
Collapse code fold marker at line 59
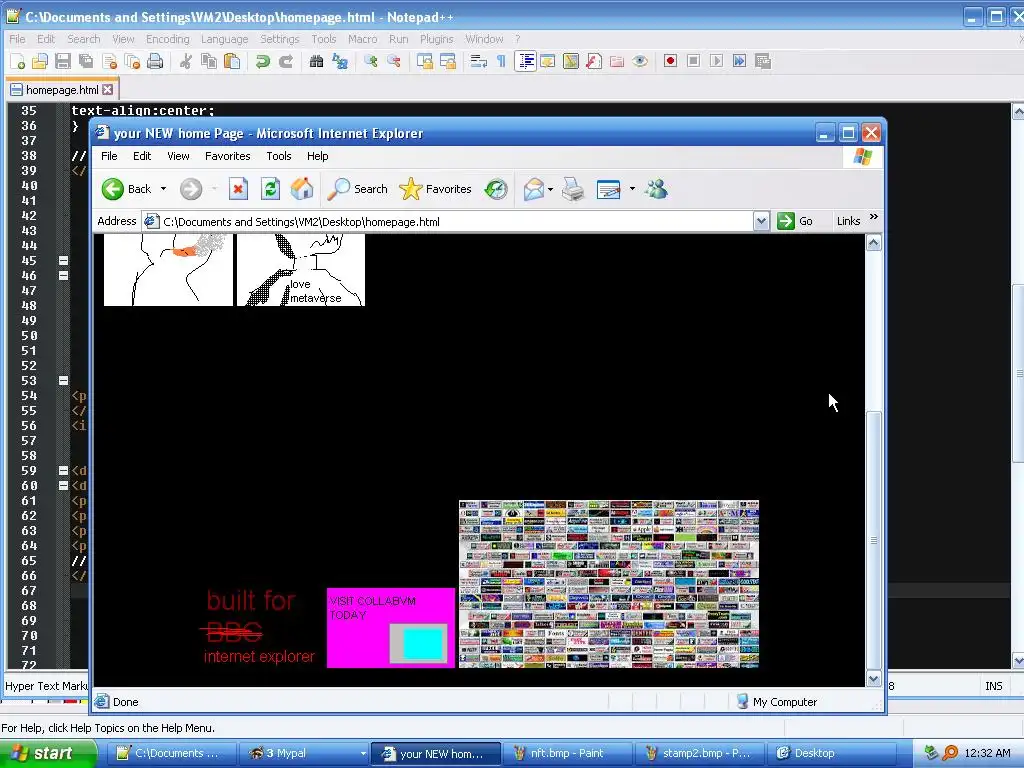tap(63, 470)
